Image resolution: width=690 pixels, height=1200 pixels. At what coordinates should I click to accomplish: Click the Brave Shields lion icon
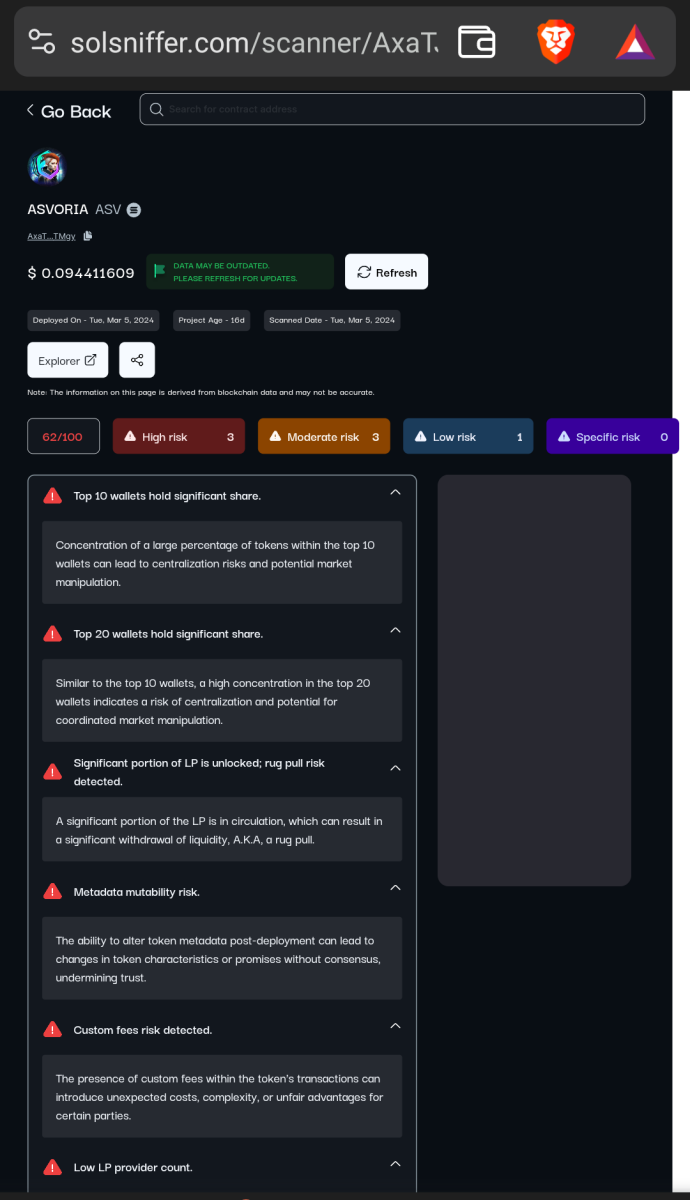tap(556, 42)
